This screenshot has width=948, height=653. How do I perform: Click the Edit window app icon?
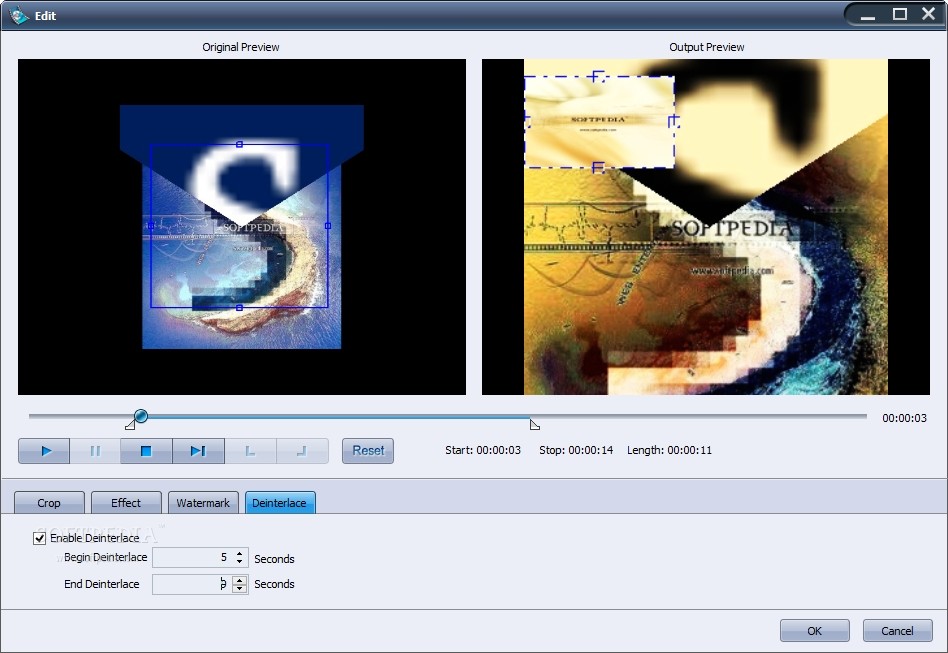(19, 15)
